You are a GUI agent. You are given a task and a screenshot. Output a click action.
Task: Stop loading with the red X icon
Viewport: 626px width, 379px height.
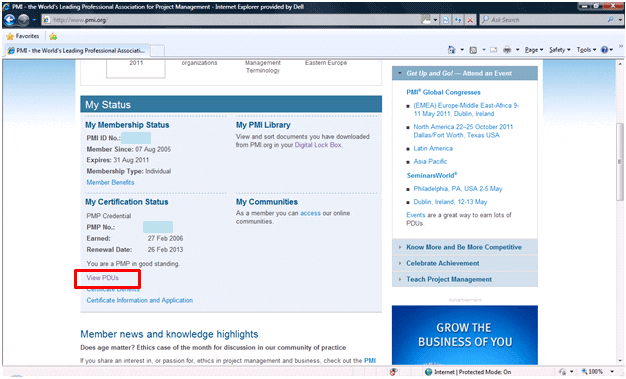tap(471, 20)
